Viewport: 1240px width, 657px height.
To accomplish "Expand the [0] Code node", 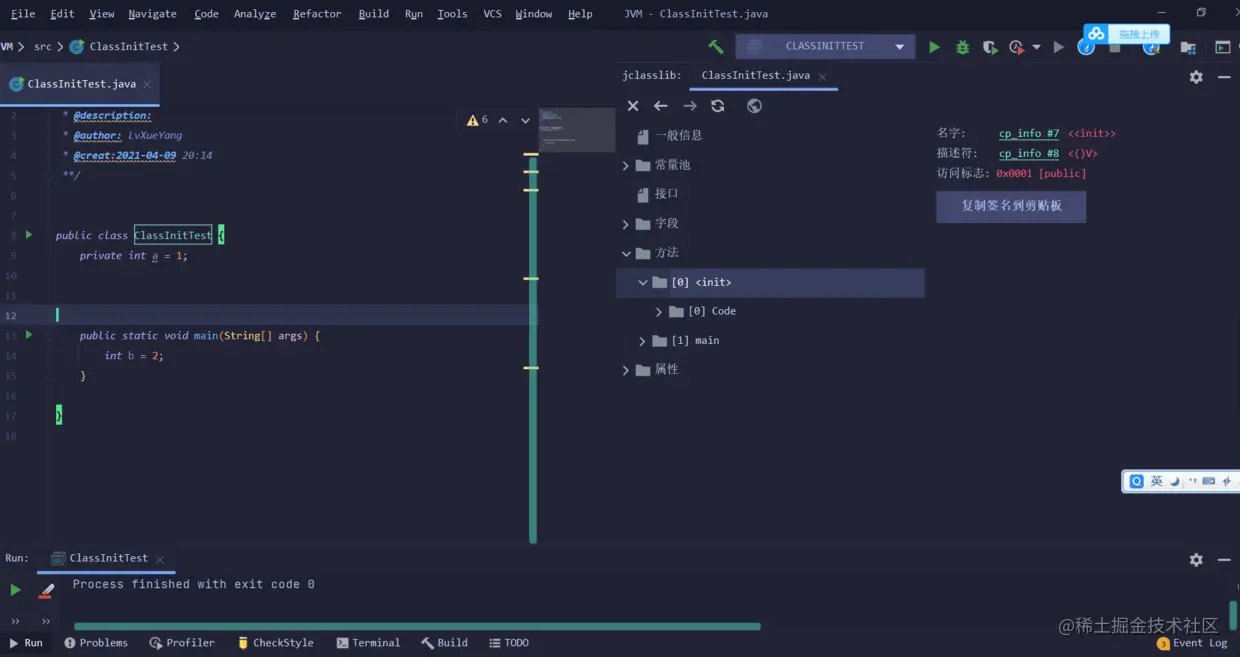I will pos(659,312).
